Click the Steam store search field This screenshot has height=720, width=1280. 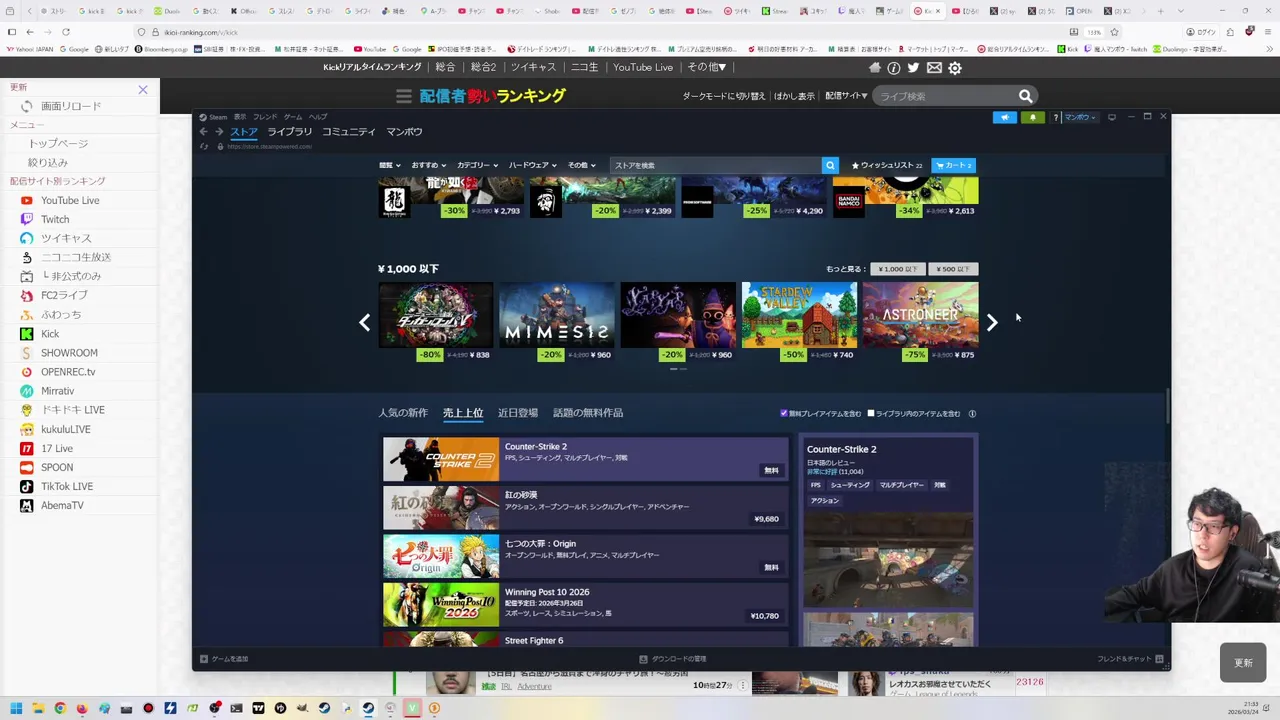tap(716, 165)
